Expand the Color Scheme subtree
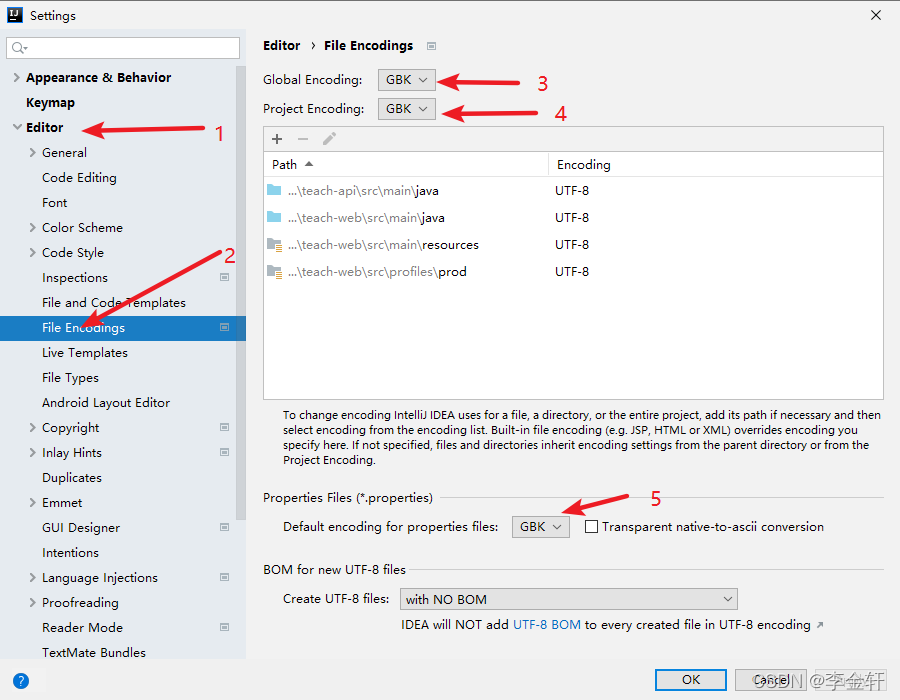Screen dimensions: 900x700 (x=33, y=228)
